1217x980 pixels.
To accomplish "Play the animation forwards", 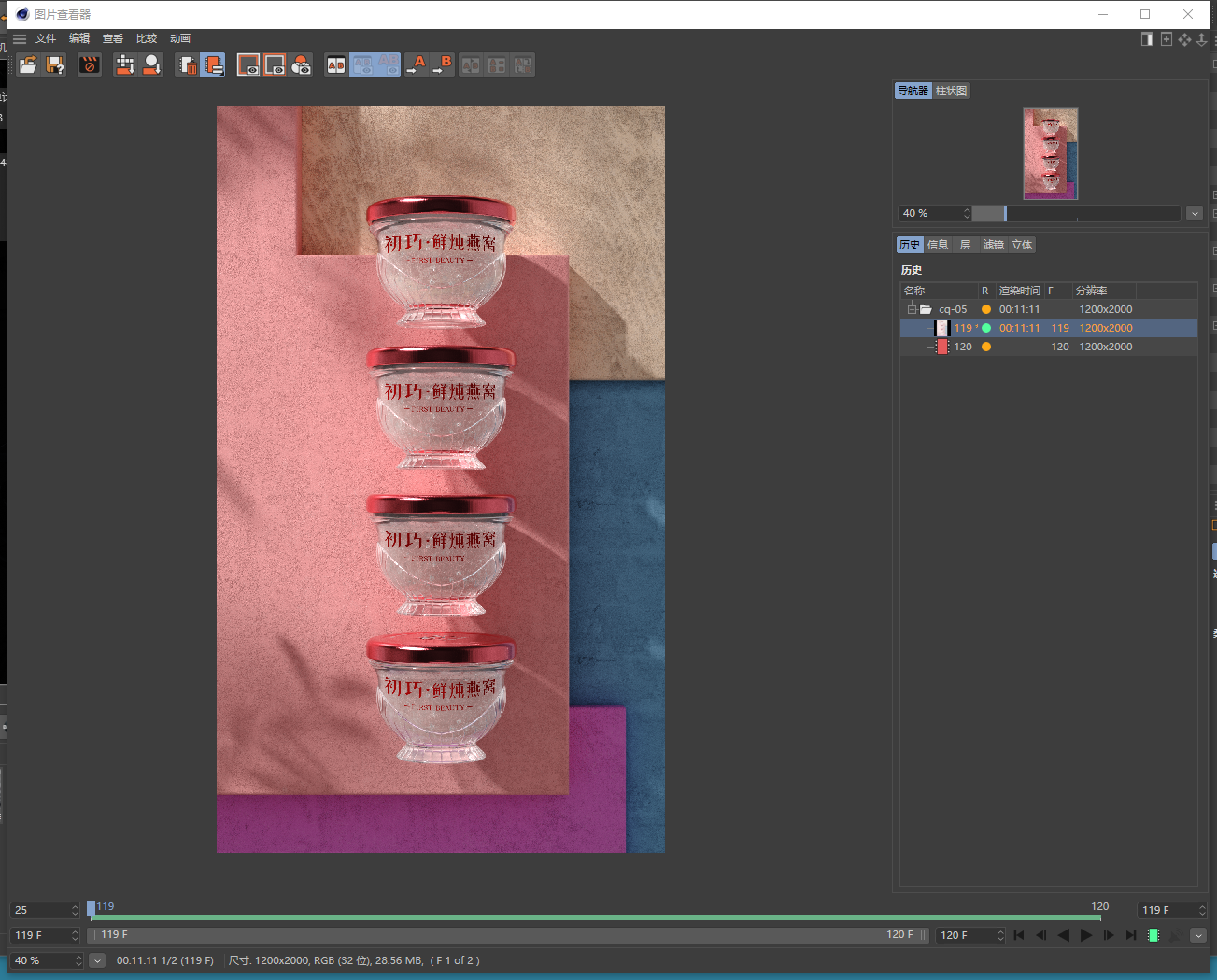I will (x=1086, y=935).
